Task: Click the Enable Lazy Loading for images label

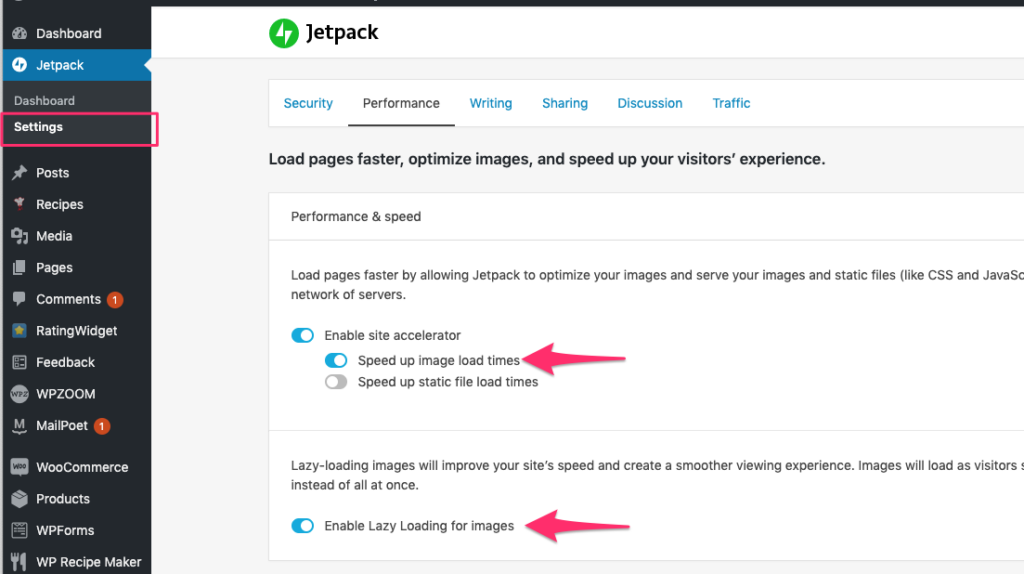Action: point(419,526)
